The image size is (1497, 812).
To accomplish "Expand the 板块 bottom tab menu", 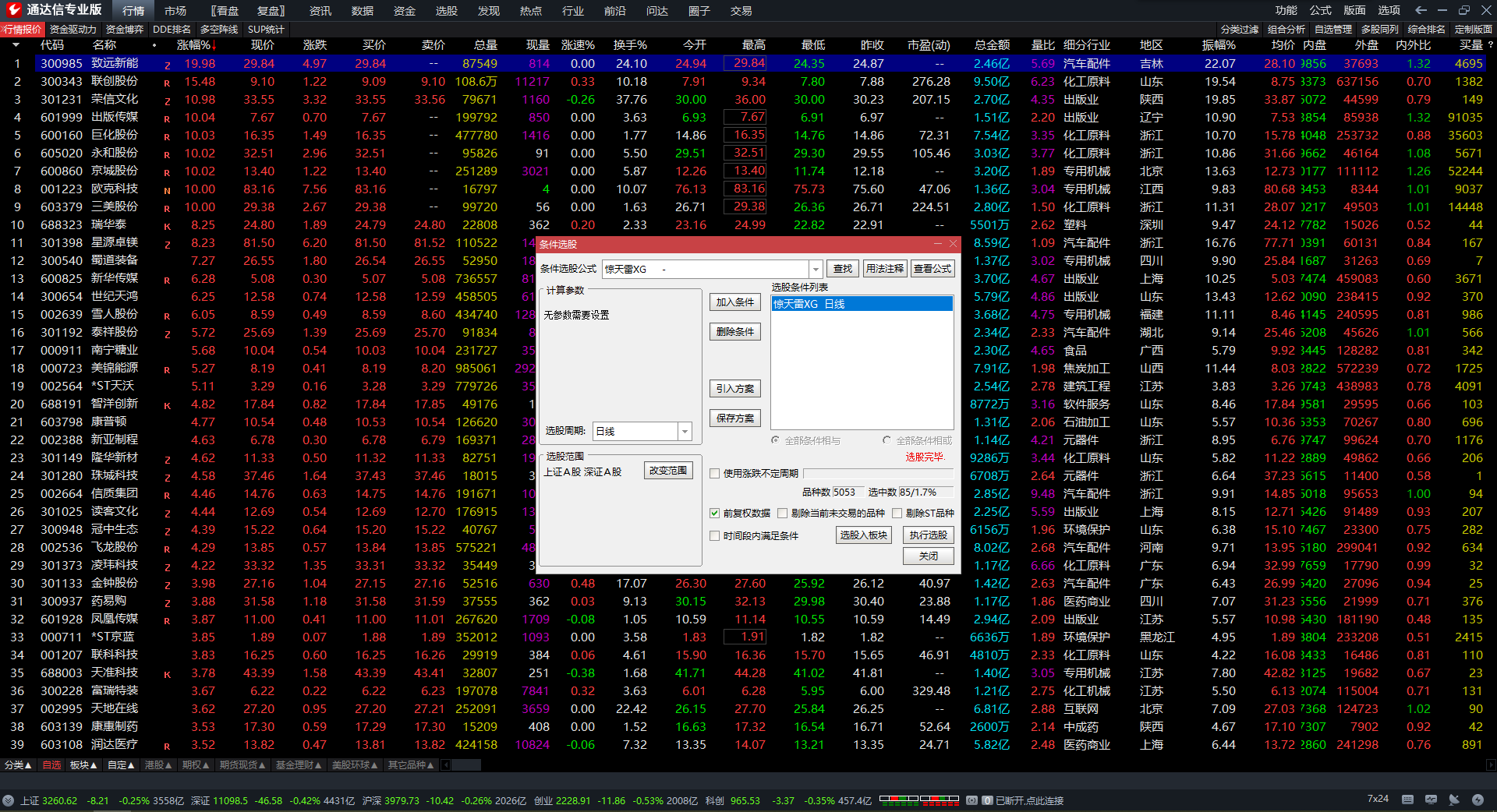I will (x=83, y=765).
